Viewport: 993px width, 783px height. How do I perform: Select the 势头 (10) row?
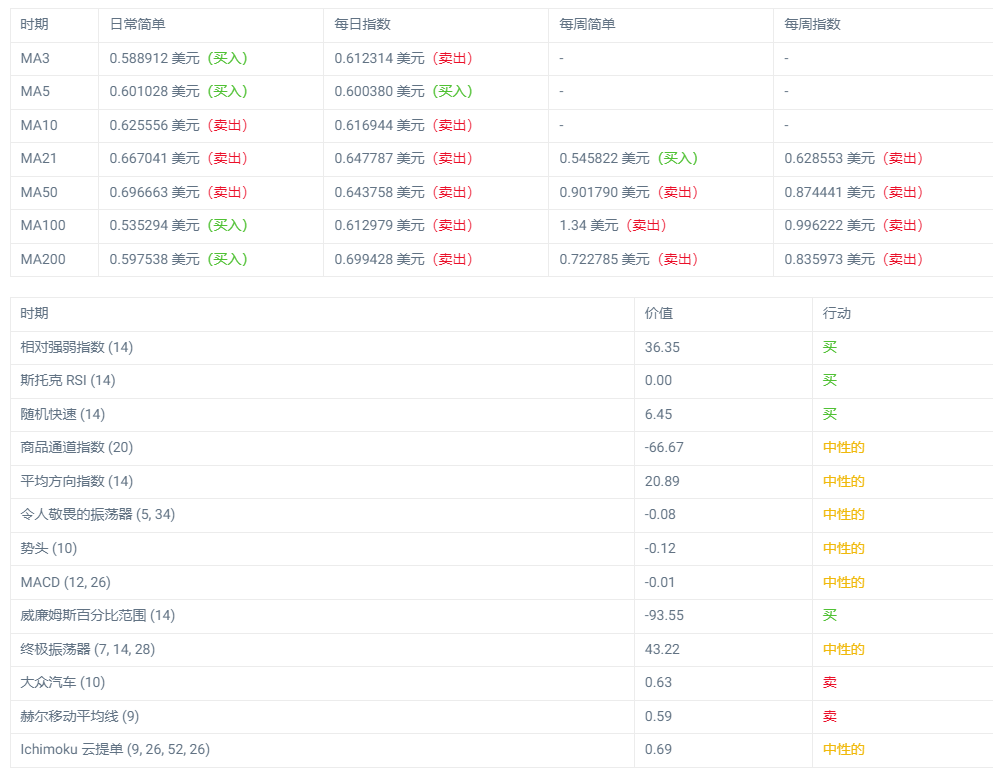coord(502,549)
